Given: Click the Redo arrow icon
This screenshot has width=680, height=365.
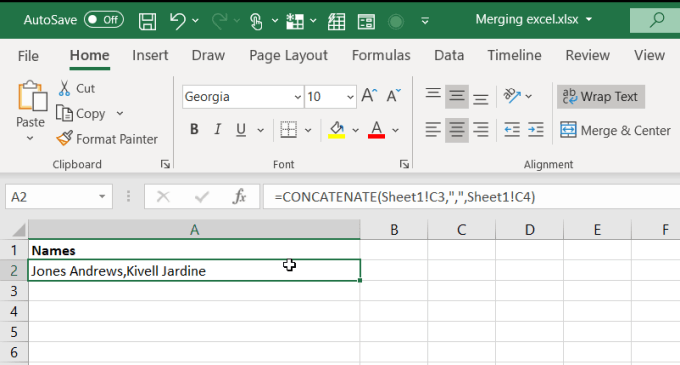Looking at the screenshot, I should [x=220, y=20].
